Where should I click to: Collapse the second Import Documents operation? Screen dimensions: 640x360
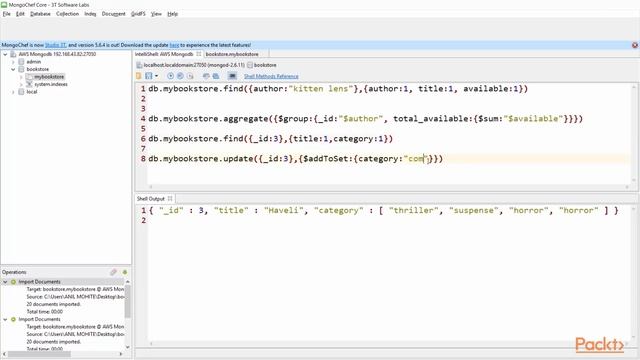point(5,320)
